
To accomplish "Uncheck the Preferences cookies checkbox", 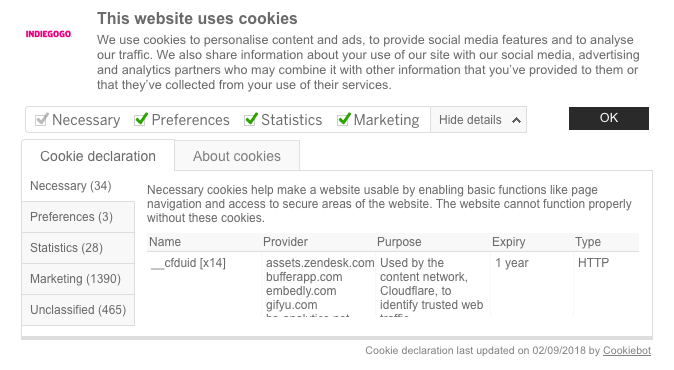I will pyautogui.click(x=141, y=119).
